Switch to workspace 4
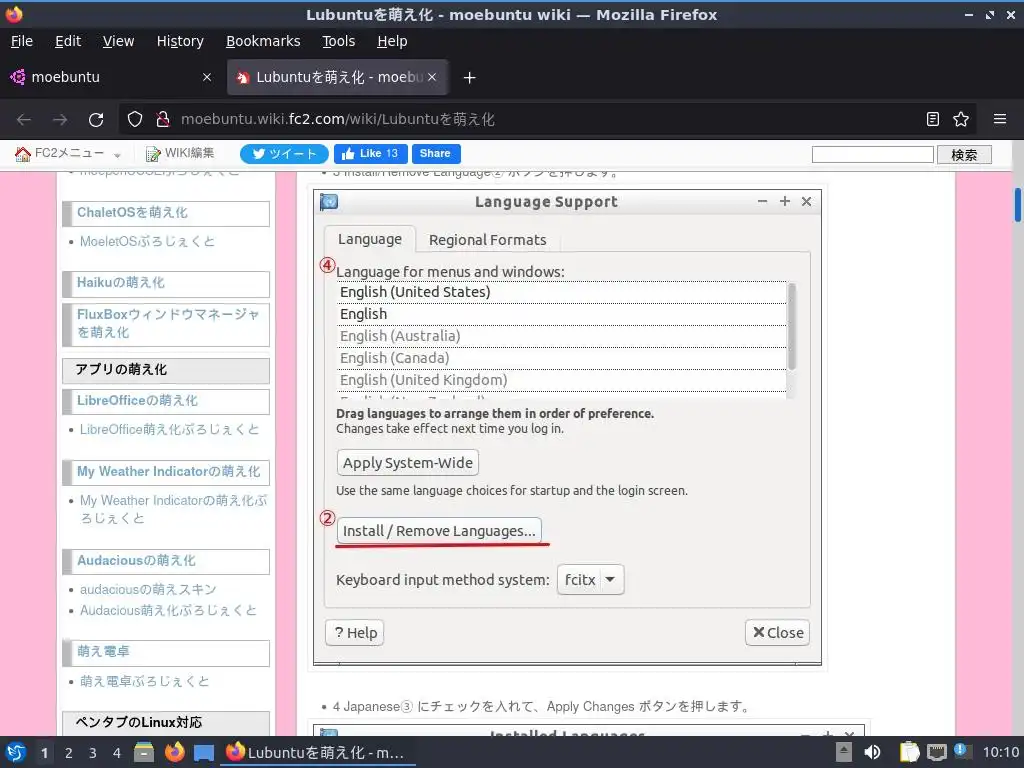The height and width of the screenshot is (768, 1024). coord(117,753)
